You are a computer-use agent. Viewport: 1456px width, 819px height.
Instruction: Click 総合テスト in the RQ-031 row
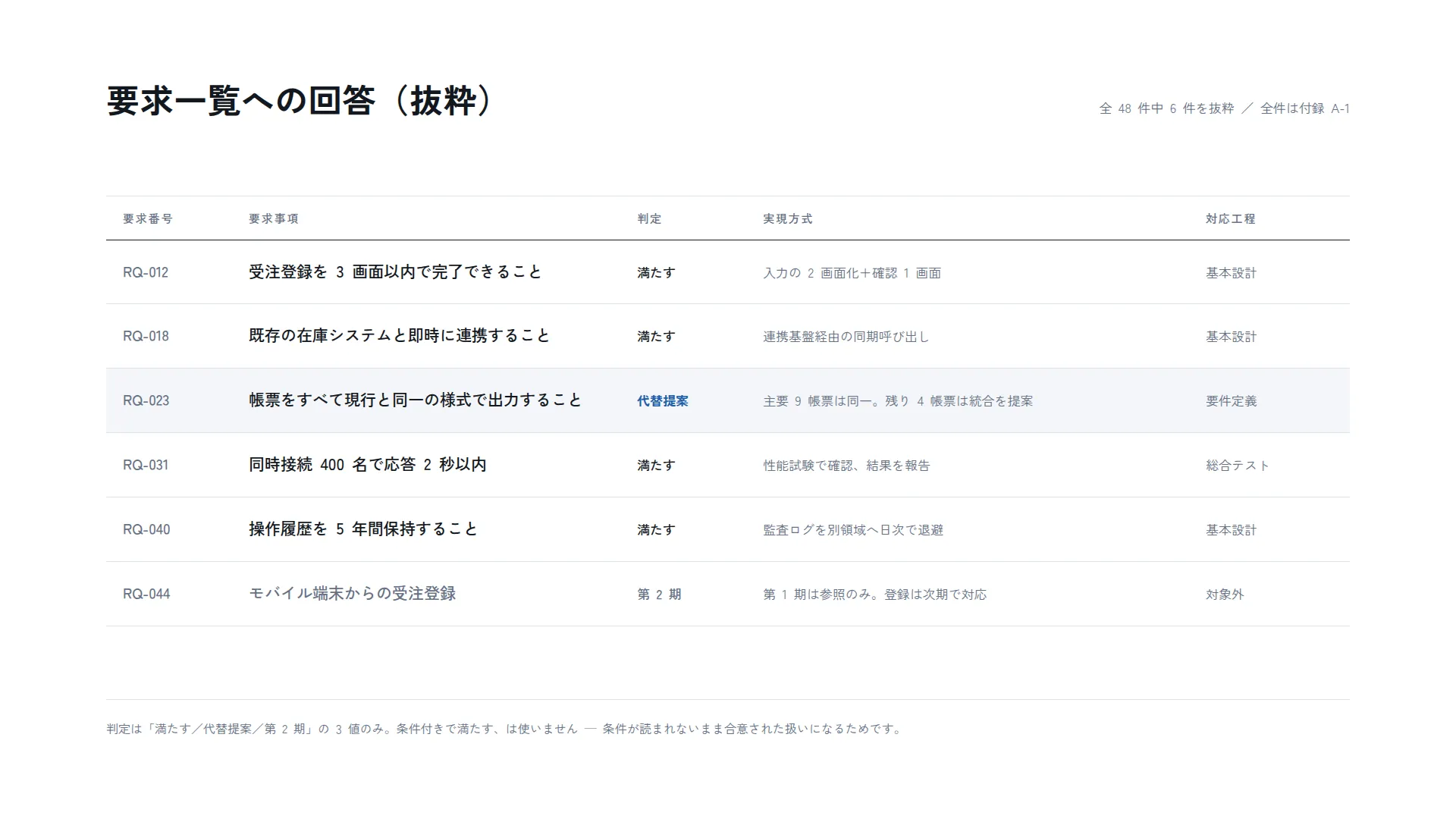[1238, 465]
